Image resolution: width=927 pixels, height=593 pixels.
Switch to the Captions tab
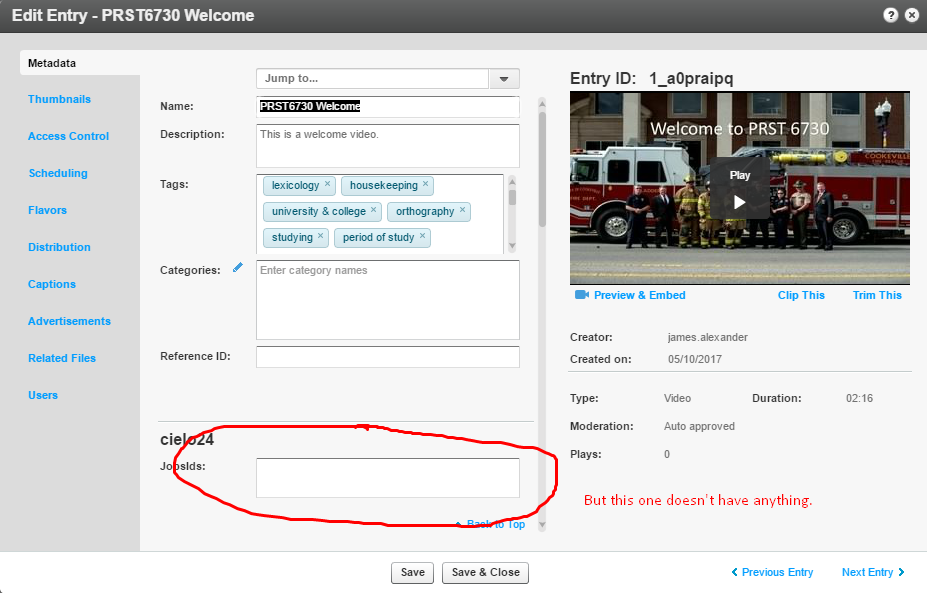[x=52, y=284]
